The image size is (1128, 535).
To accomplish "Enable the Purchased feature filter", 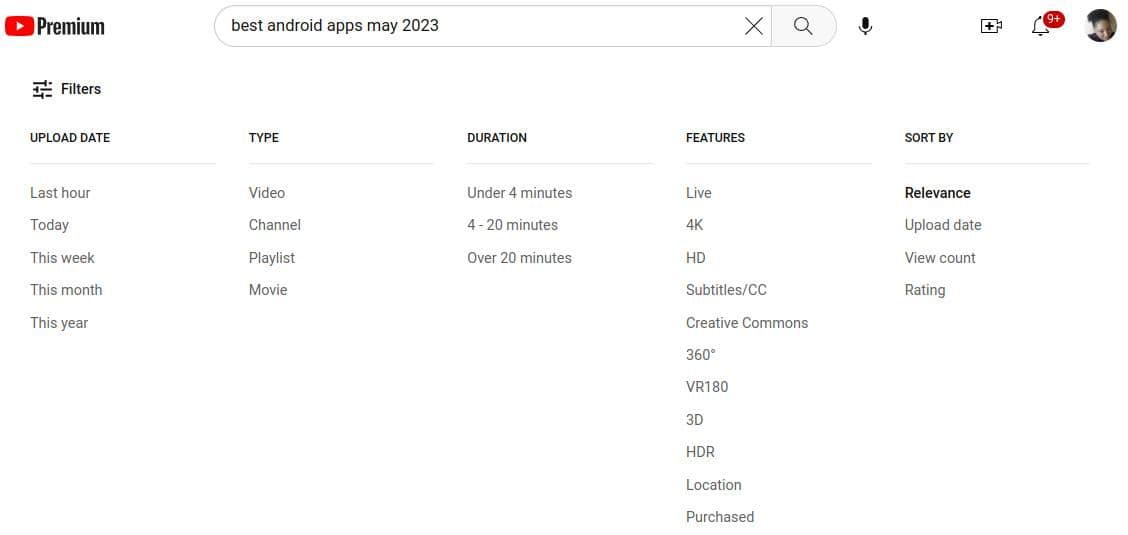I will pyautogui.click(x=720, y=517).
